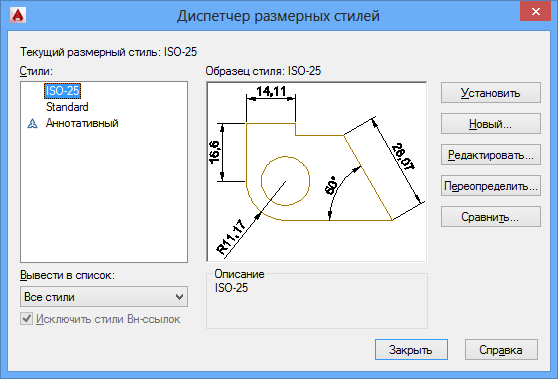Click the Описание ISO-25 description text
Screen dimensions: 558x379
[x=231, y=288]
